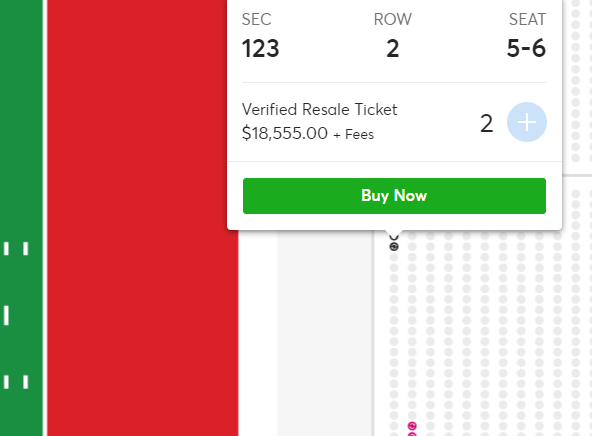
Task: Click the green Buy Now button
Action: click(394, 196)
